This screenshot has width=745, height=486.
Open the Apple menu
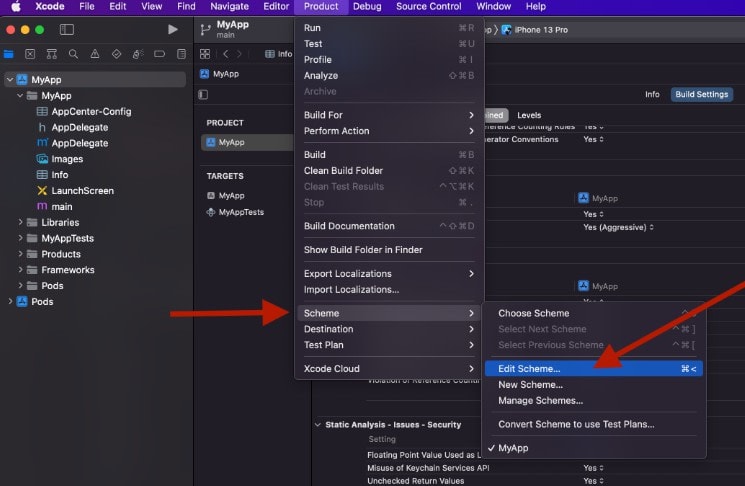tap(15, 6)
